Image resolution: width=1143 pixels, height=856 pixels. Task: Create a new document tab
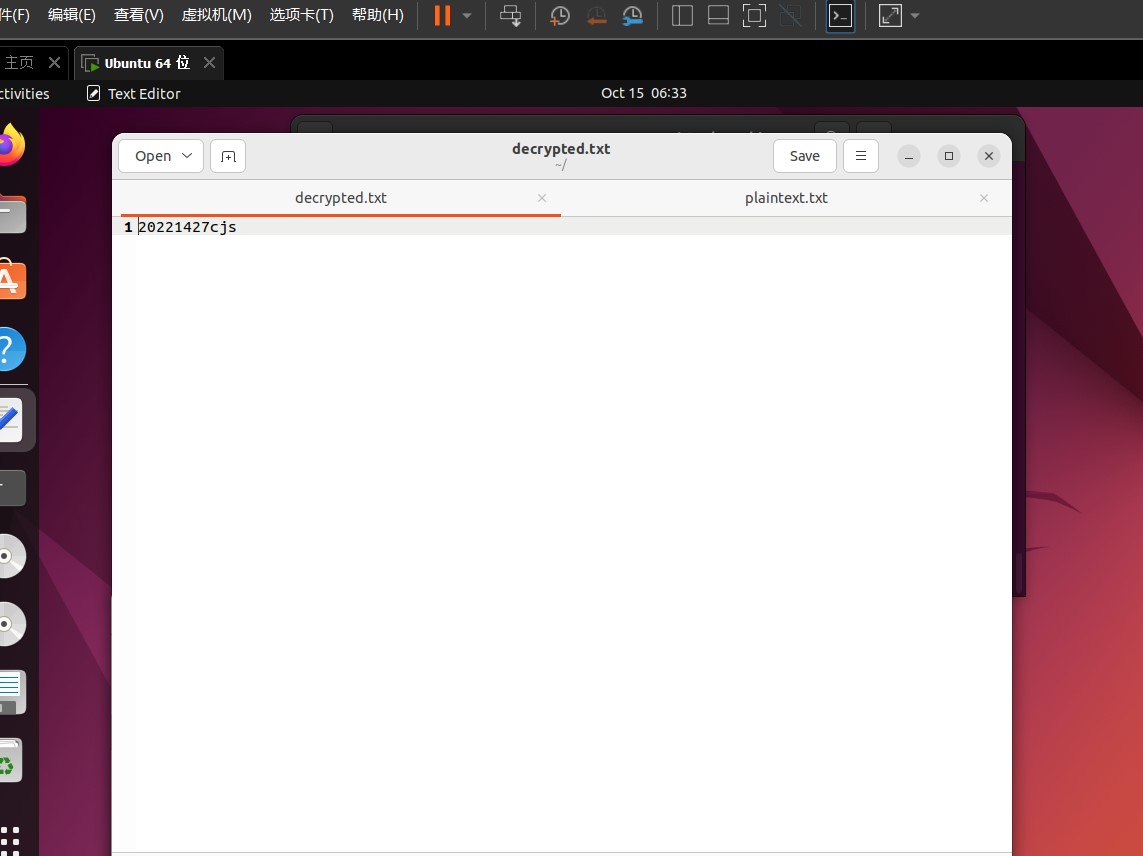click(x=228, y=156)
